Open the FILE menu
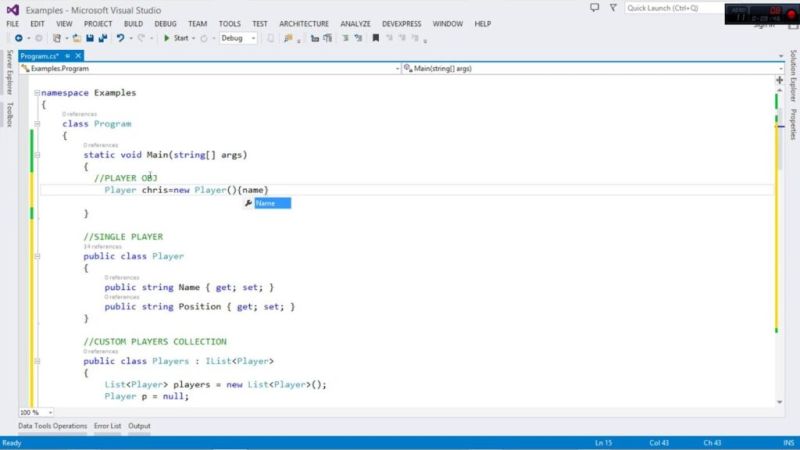This screenshot has width=800, height=450. 13,24
